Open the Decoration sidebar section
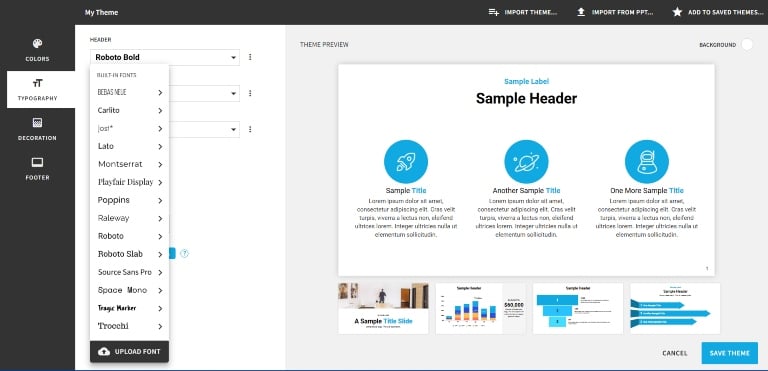This screenshot has height=371, width=768. point(37,129)
